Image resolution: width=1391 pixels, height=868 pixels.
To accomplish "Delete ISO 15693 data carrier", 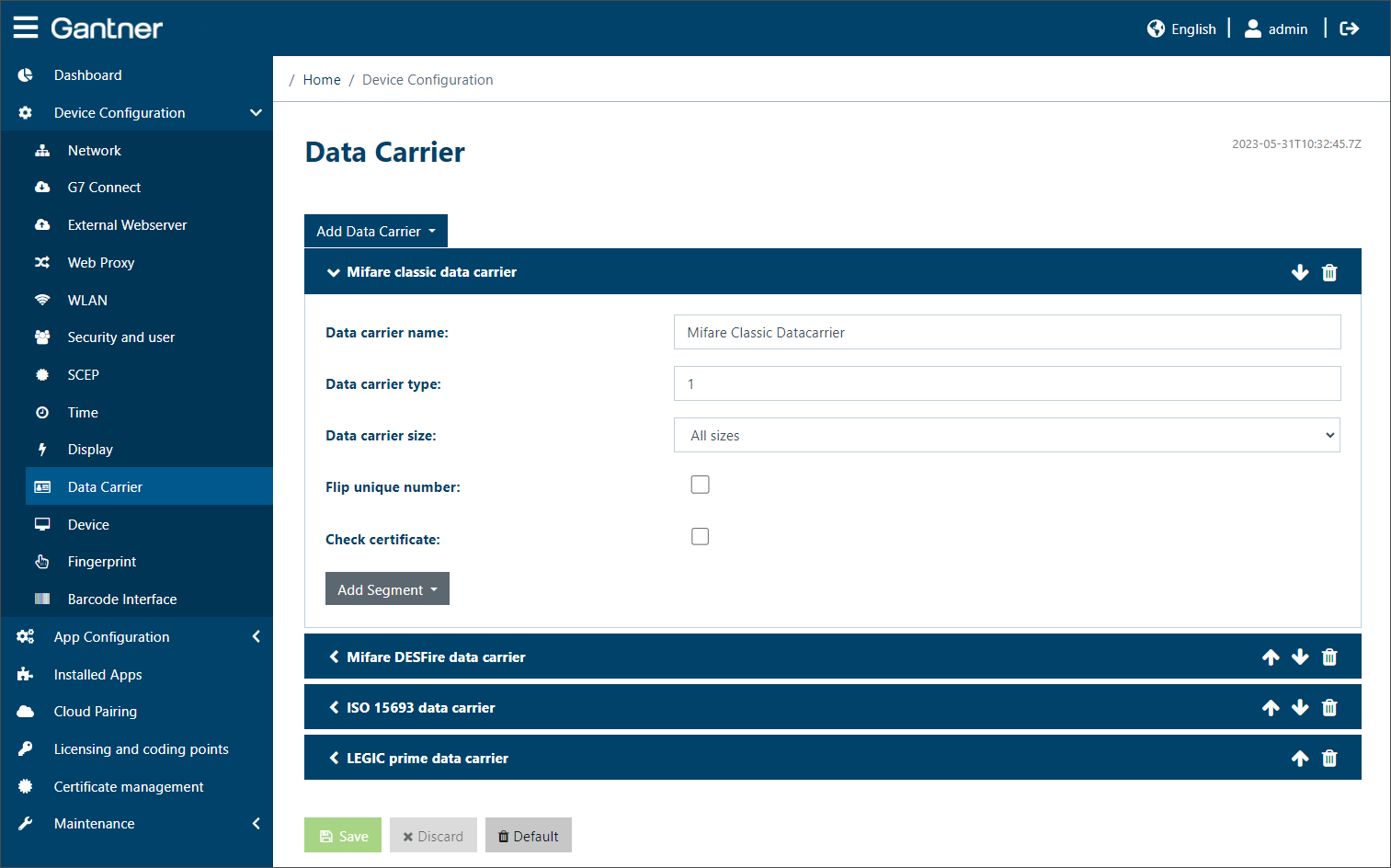I will tap(1329, 707).
